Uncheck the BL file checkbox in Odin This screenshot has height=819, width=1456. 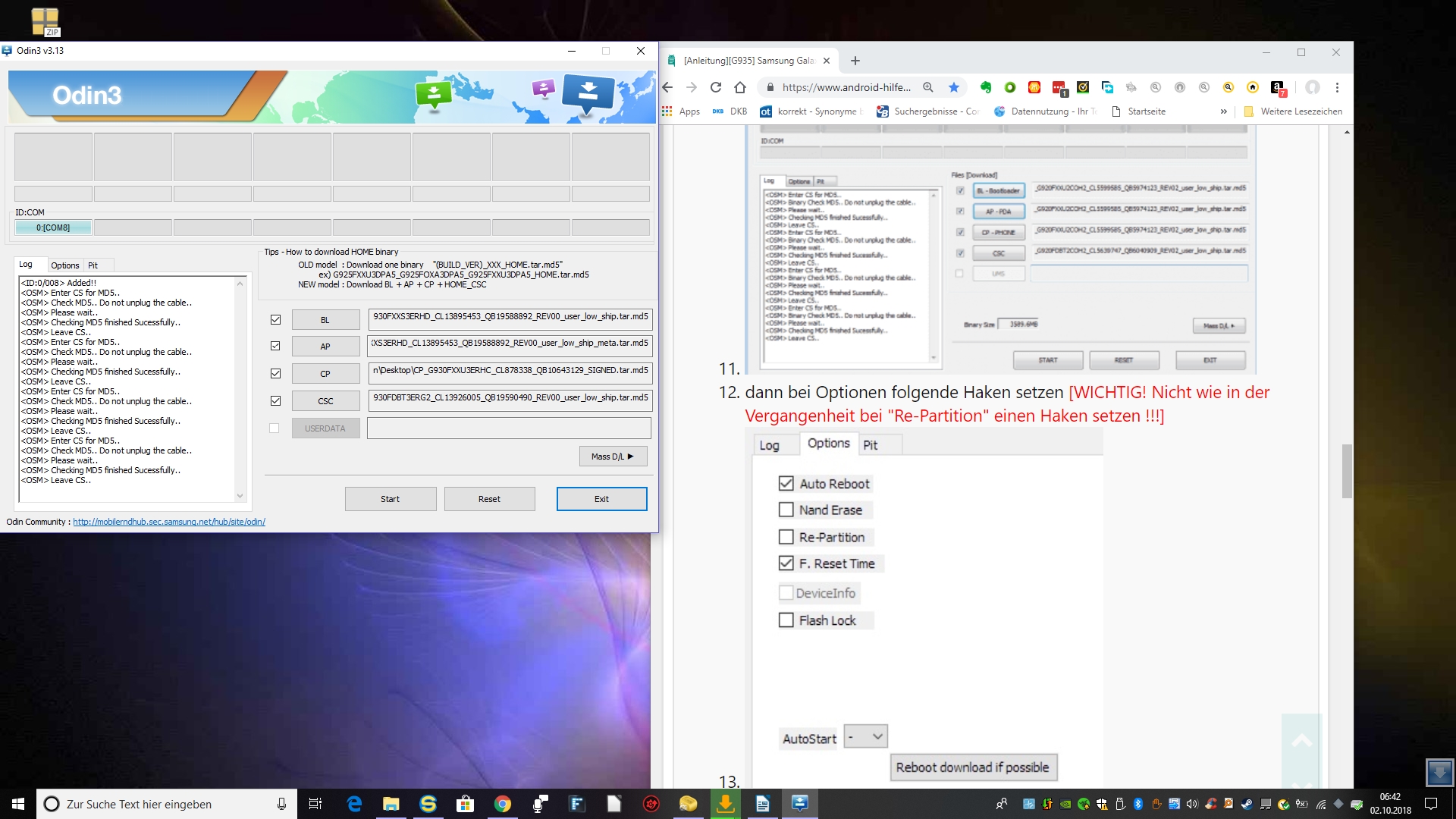point(275,320)
